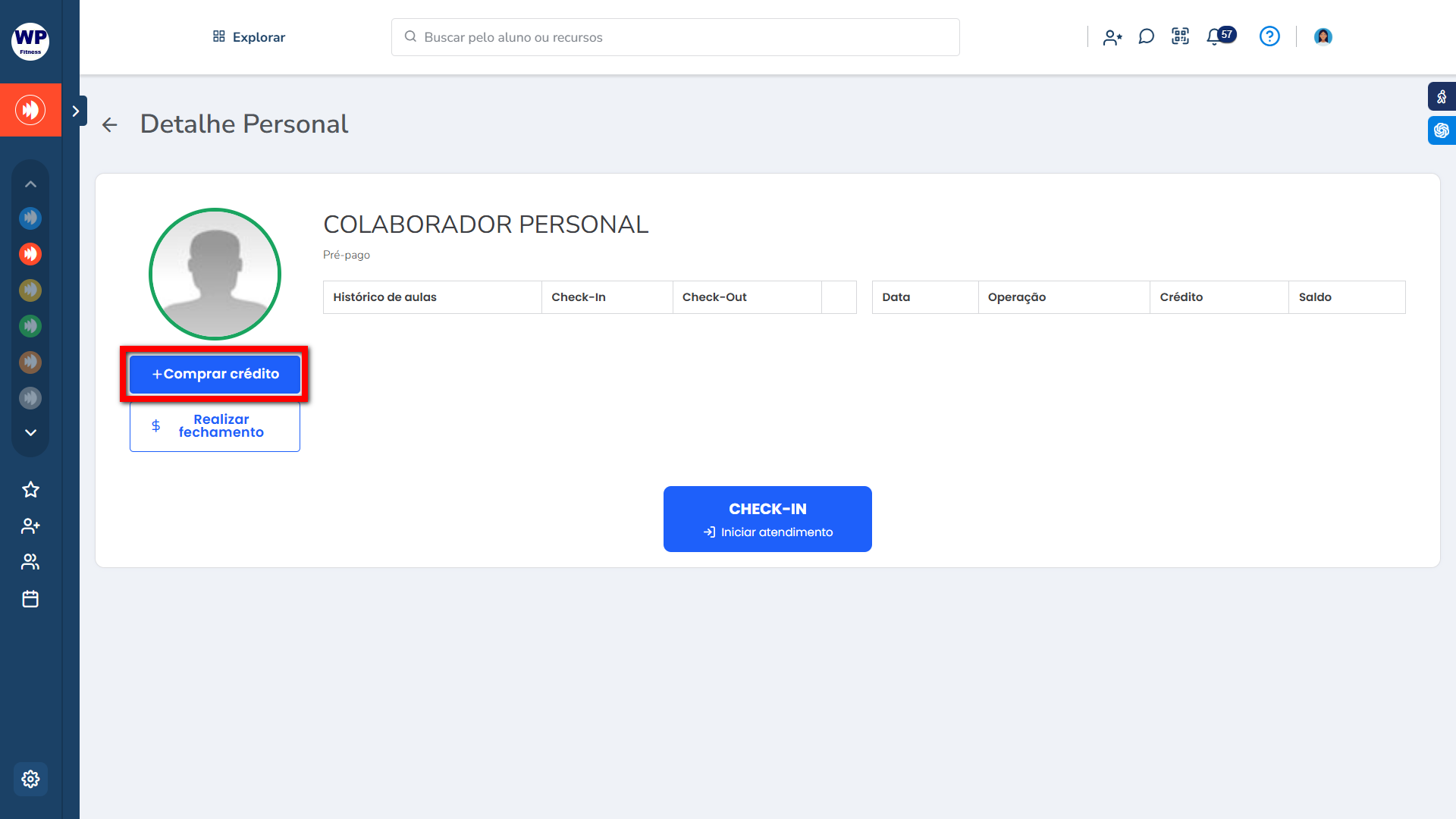Click the Comprar crédito button
The width and height of the screenshot is (1456, 819).
pos(215,374)
